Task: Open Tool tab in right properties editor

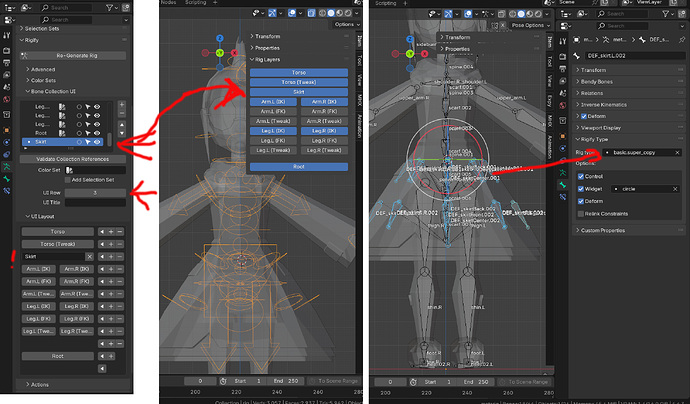Action: click(x=563, y=41)
